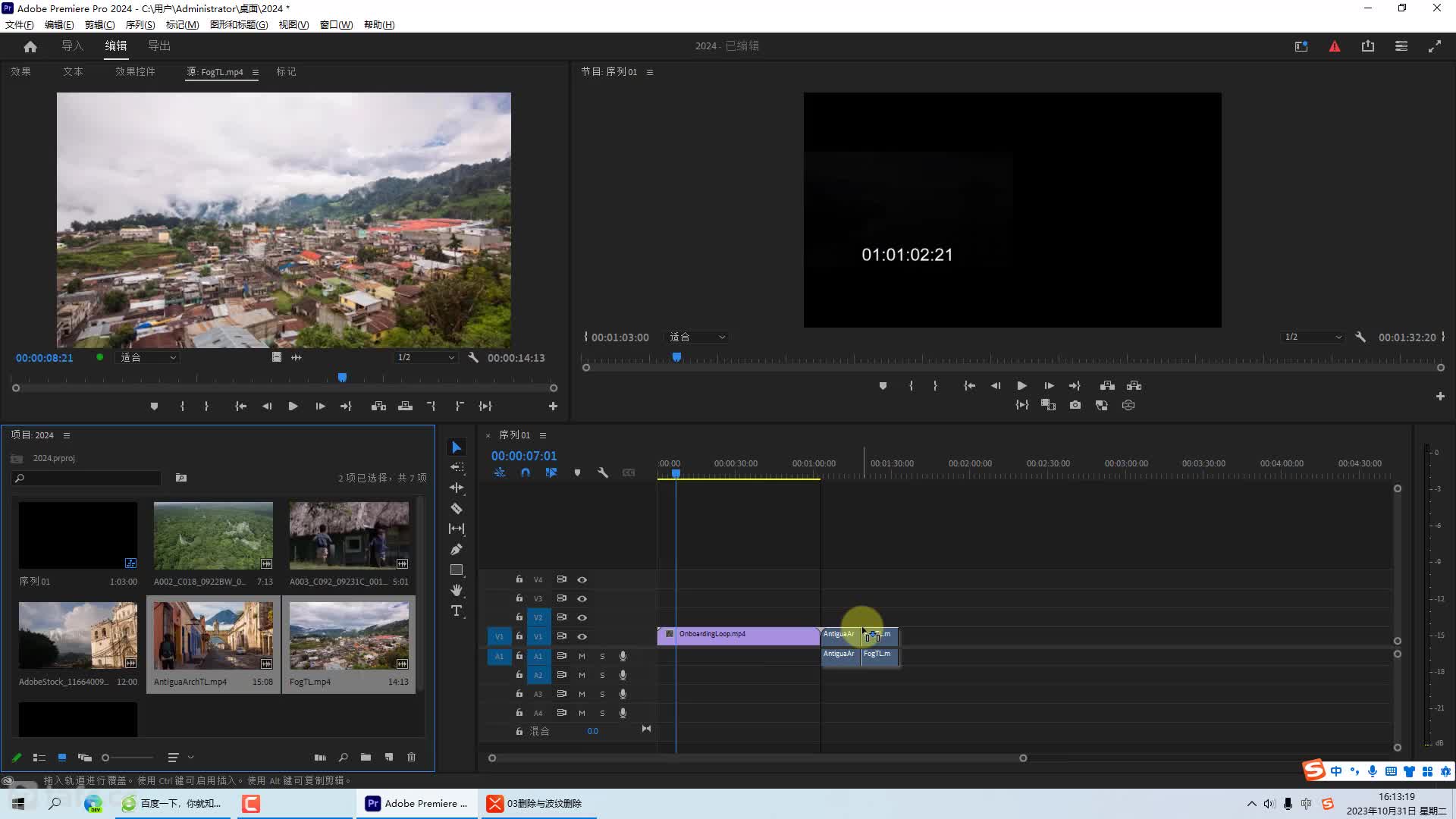The height and width of the screenshot is (819, 1456).
Task: Click the New Bin folder icon in Project panel
Action: pyautogui.click(x=366, y=757)
